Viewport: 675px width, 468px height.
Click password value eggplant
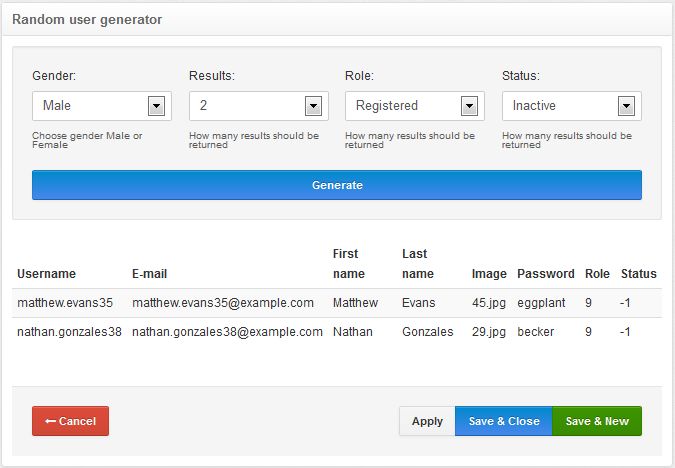pyautogui.click(x=541, y=303)
